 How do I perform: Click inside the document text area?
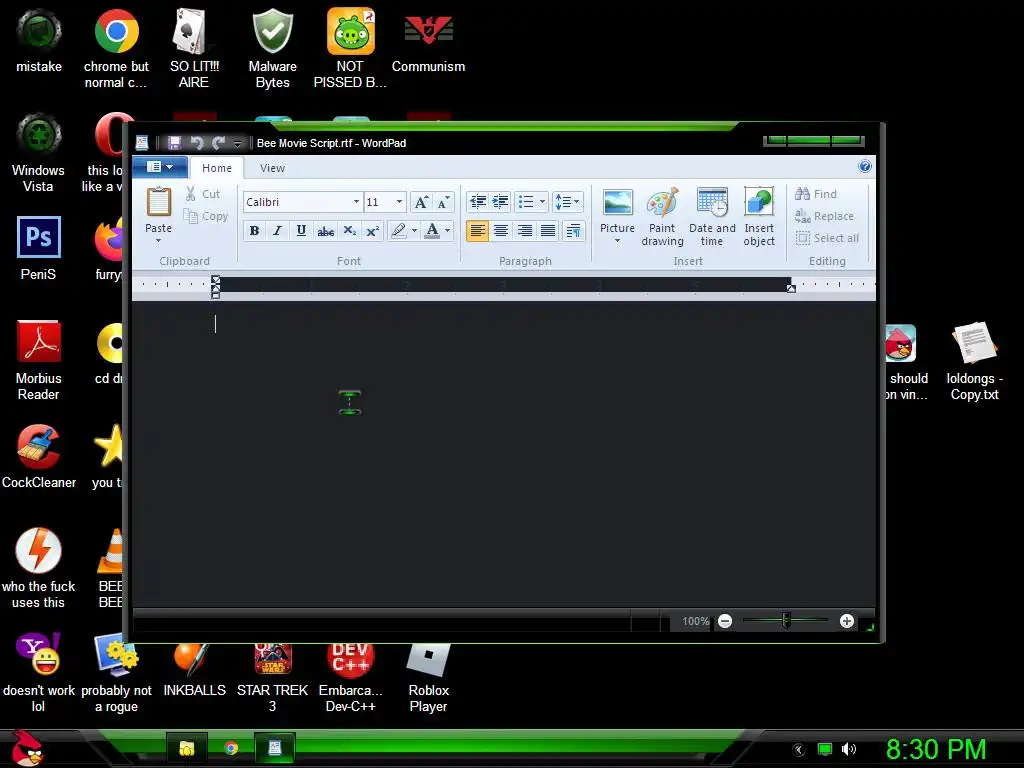[504, 454]
